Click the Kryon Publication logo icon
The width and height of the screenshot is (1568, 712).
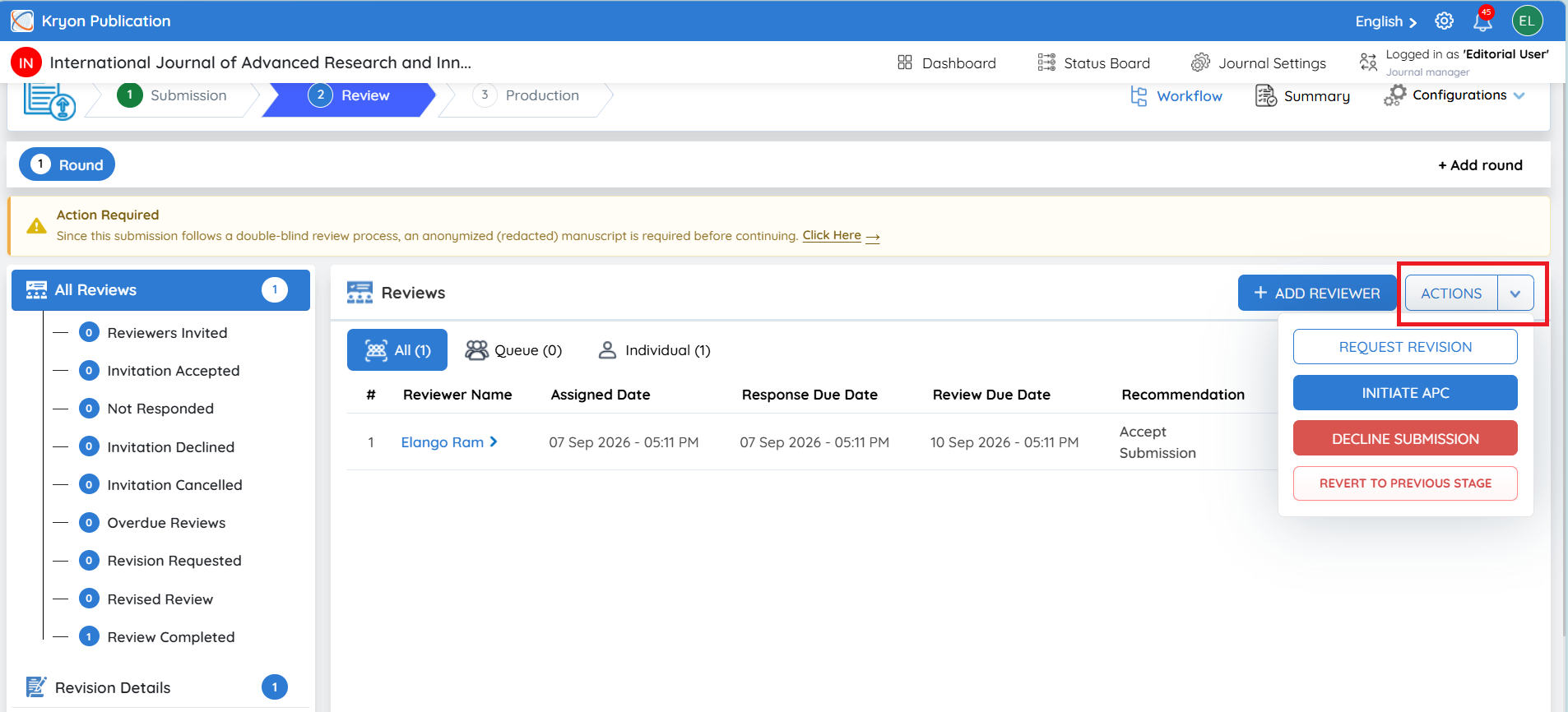[x=22, y=21]
